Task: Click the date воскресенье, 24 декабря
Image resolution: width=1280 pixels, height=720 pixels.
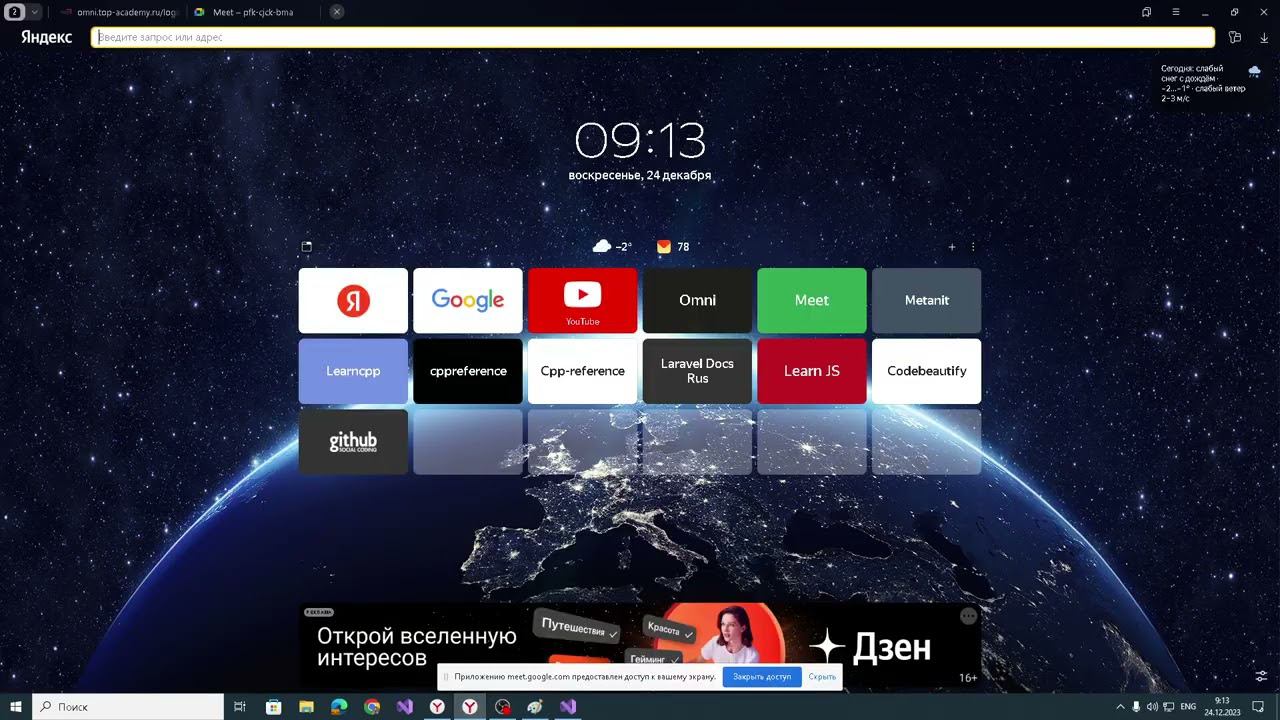Action: (640, 175)
